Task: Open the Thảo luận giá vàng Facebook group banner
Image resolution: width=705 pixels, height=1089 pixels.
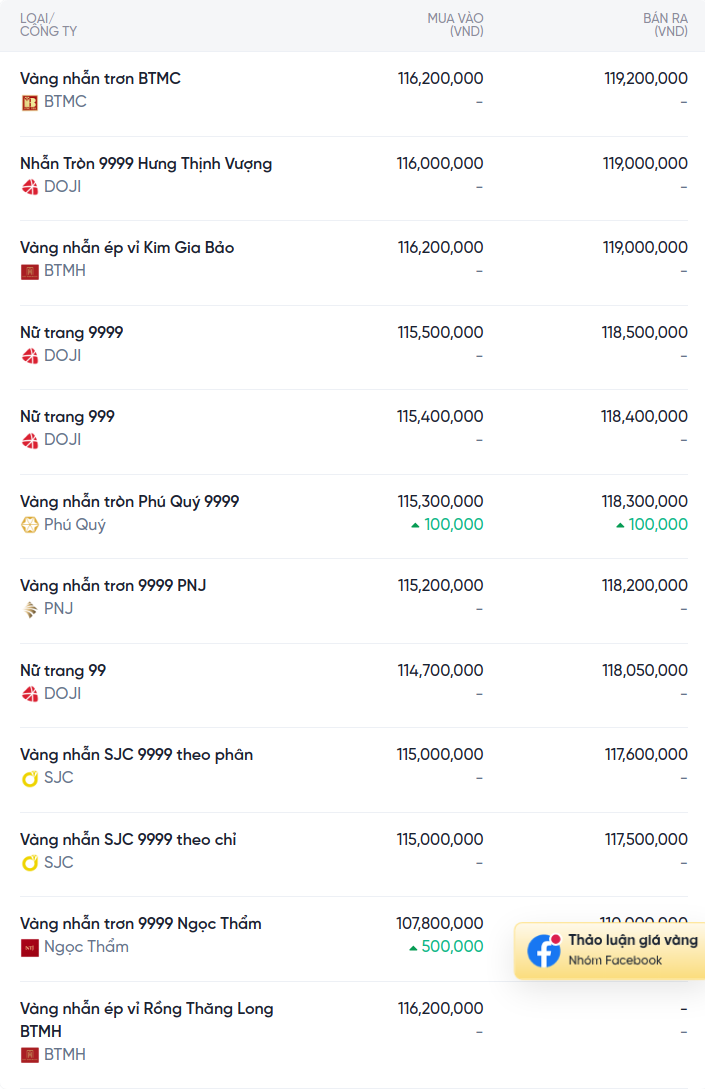Action: tap(610, 951)
